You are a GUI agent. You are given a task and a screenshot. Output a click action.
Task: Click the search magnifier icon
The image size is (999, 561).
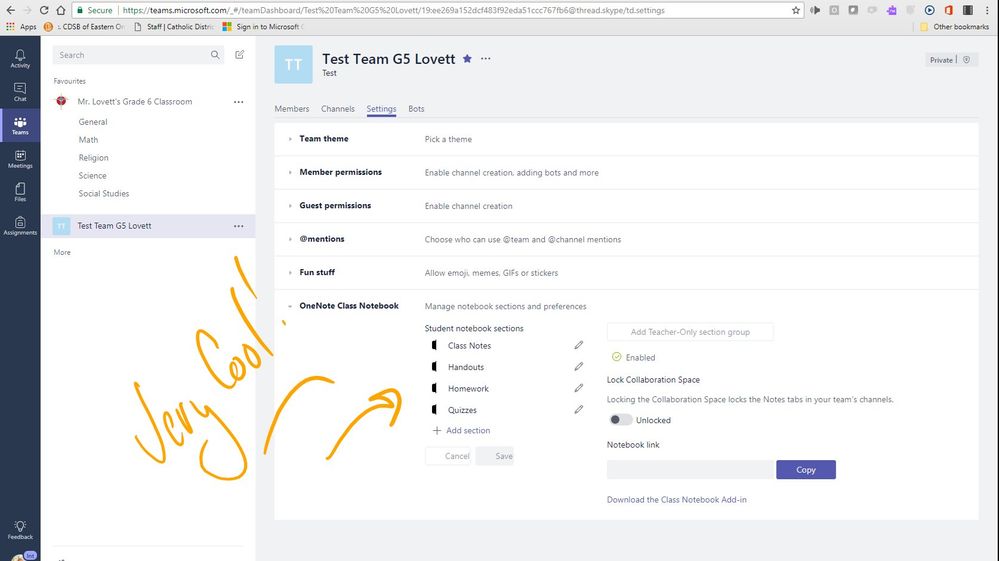click(x=215, y=55)
